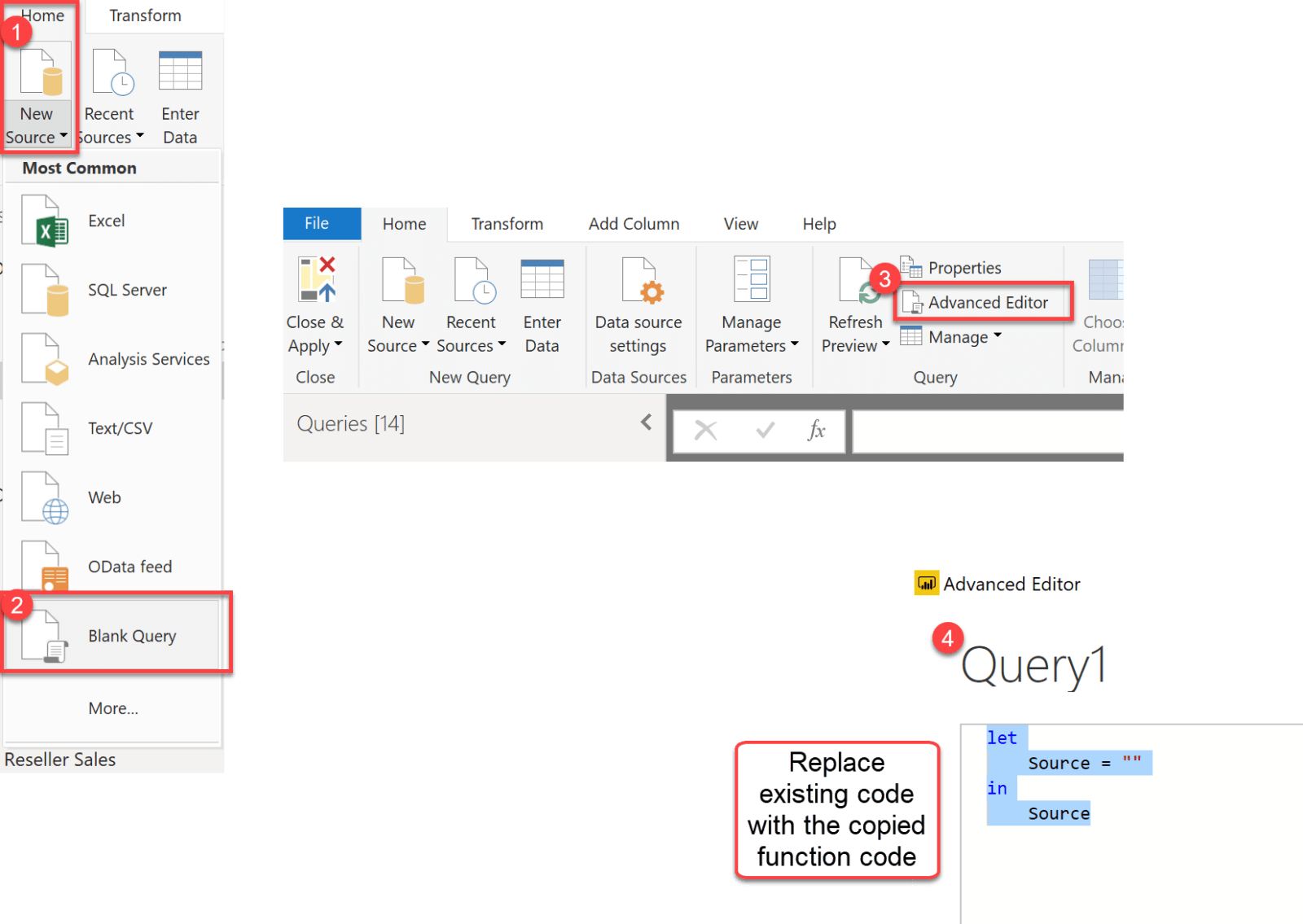Click the Manage Parameters icon

(751, 279)
